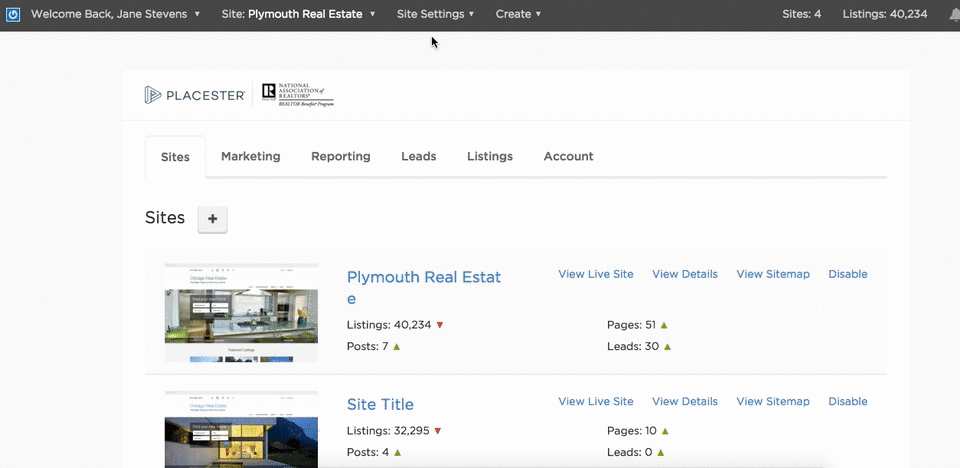The height and width of the screenshot is (468, 960).
Task: Click Posts: 7 statistic
Action: (x=367, y=346)
